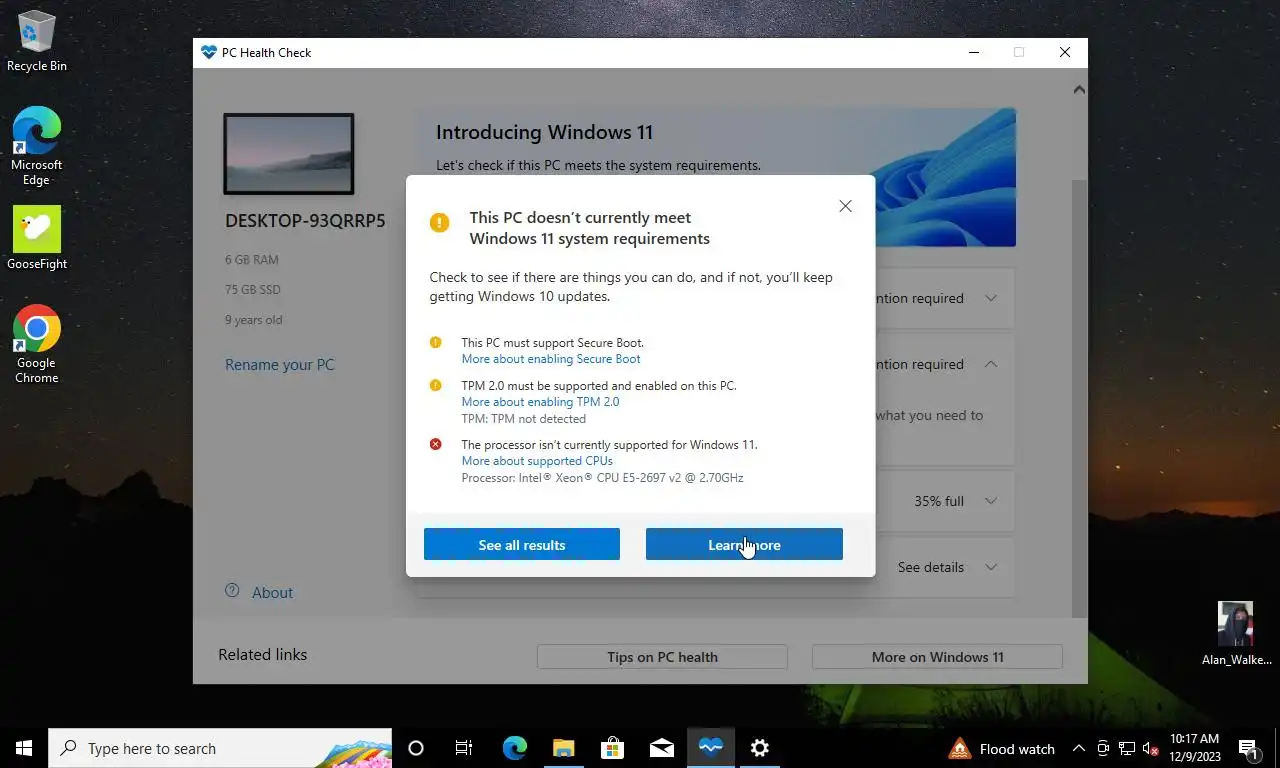This screenshot has height=768, width=1280.
Task: Click the About question mark icon
Action: point(232,591)
